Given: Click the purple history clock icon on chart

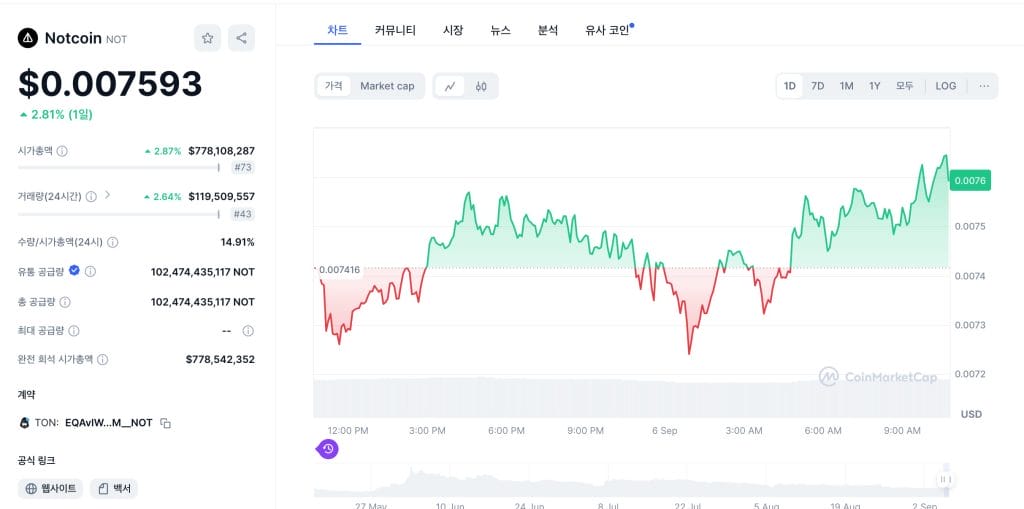Looking at the screenshot, I should click(x=328, y=449).
